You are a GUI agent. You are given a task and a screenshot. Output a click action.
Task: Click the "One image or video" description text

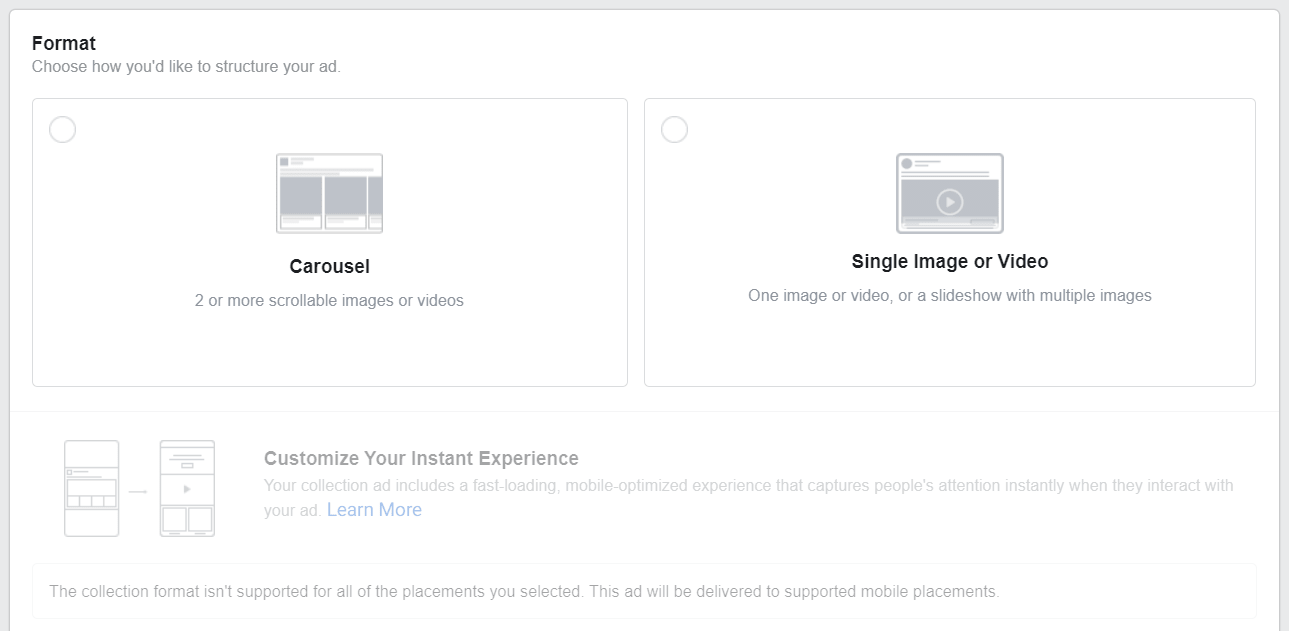pyautogui.click(x=949, y=295)
